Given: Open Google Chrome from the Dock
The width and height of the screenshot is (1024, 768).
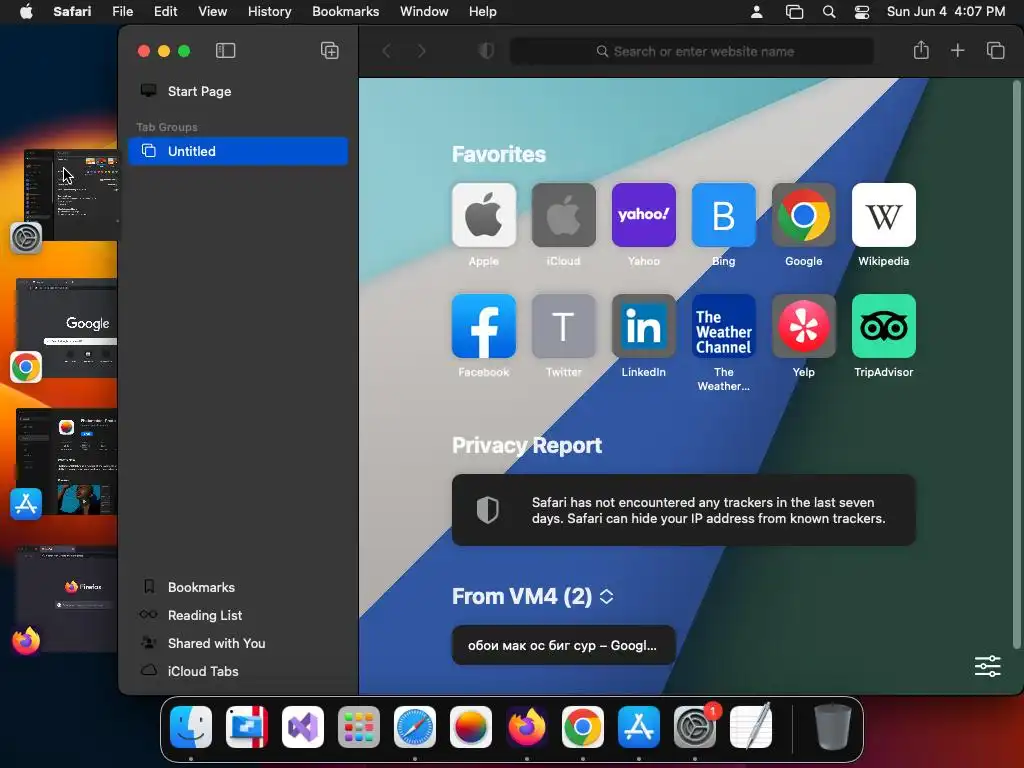Looking at the screenshot, I should (x=583, y=726).
